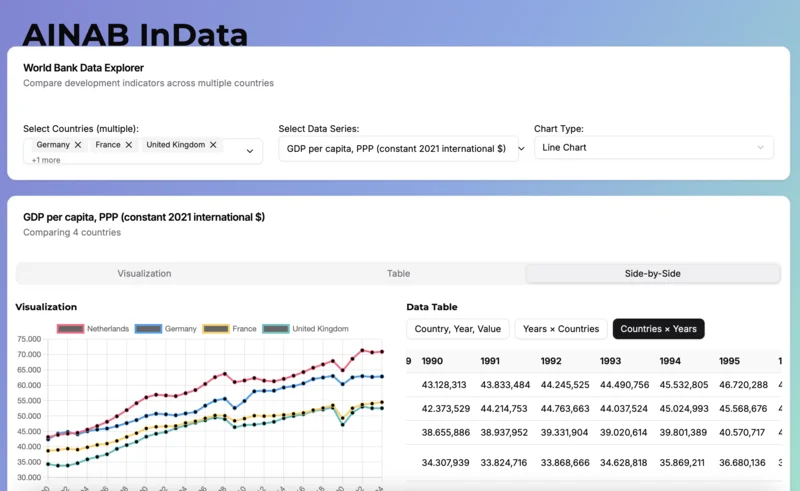Remove Germany from selected countries
The width and height of the screenshot is (800, 491).
click(78, 145)
